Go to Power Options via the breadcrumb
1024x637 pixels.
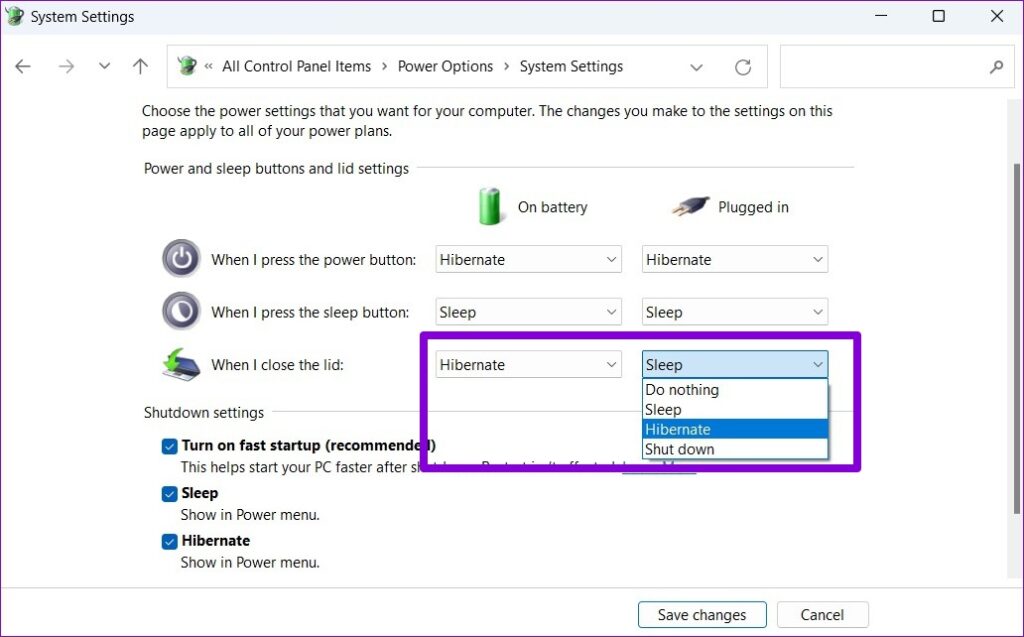[445, 66]
